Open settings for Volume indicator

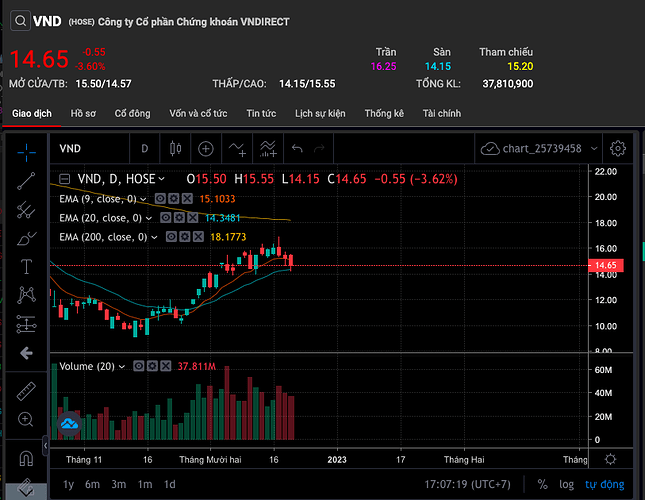click(152, 366)
